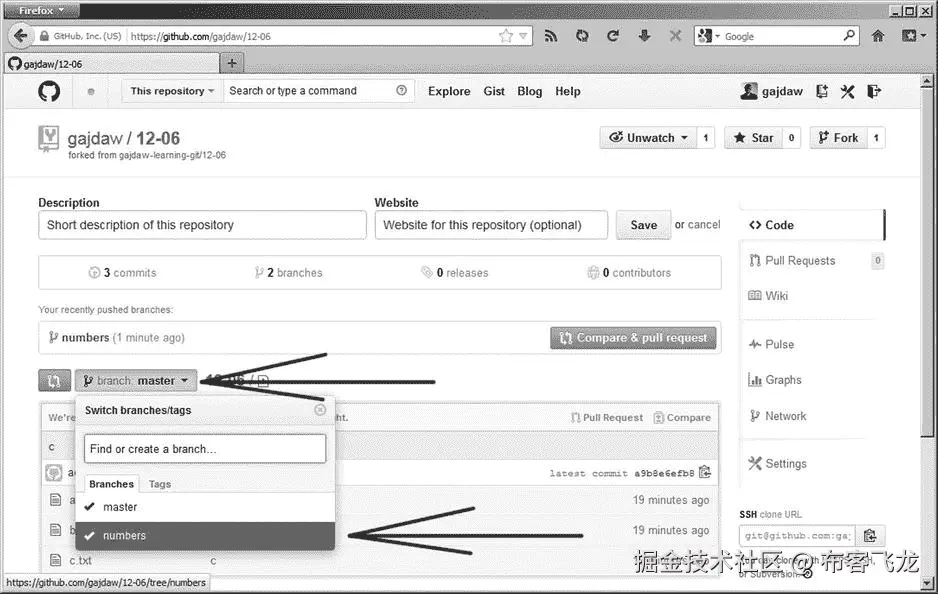Click the bookmark star in address bar

(506, 36)
